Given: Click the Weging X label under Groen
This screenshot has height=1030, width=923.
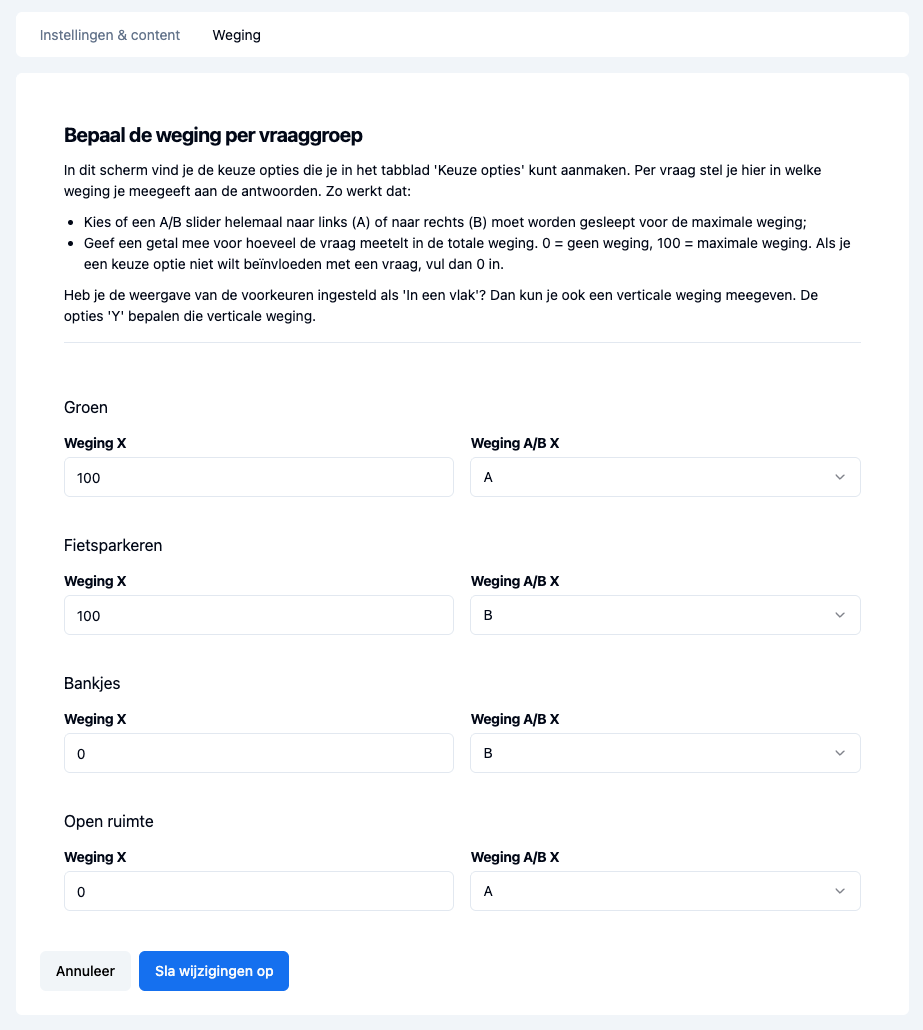Looking at the screenshot, I should click(x=95, y=443).
